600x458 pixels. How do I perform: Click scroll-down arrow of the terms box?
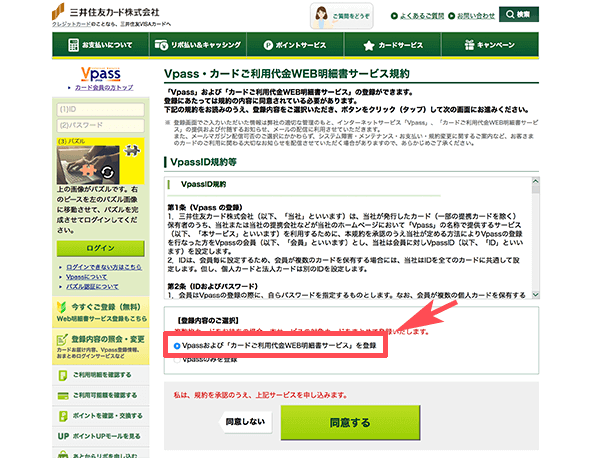point(536,295)
